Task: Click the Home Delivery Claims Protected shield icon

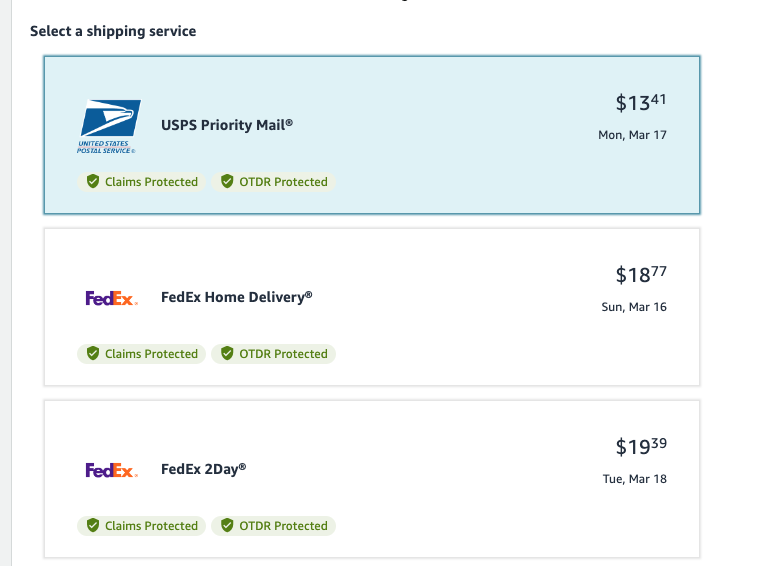Action: [x=93, y=353]
